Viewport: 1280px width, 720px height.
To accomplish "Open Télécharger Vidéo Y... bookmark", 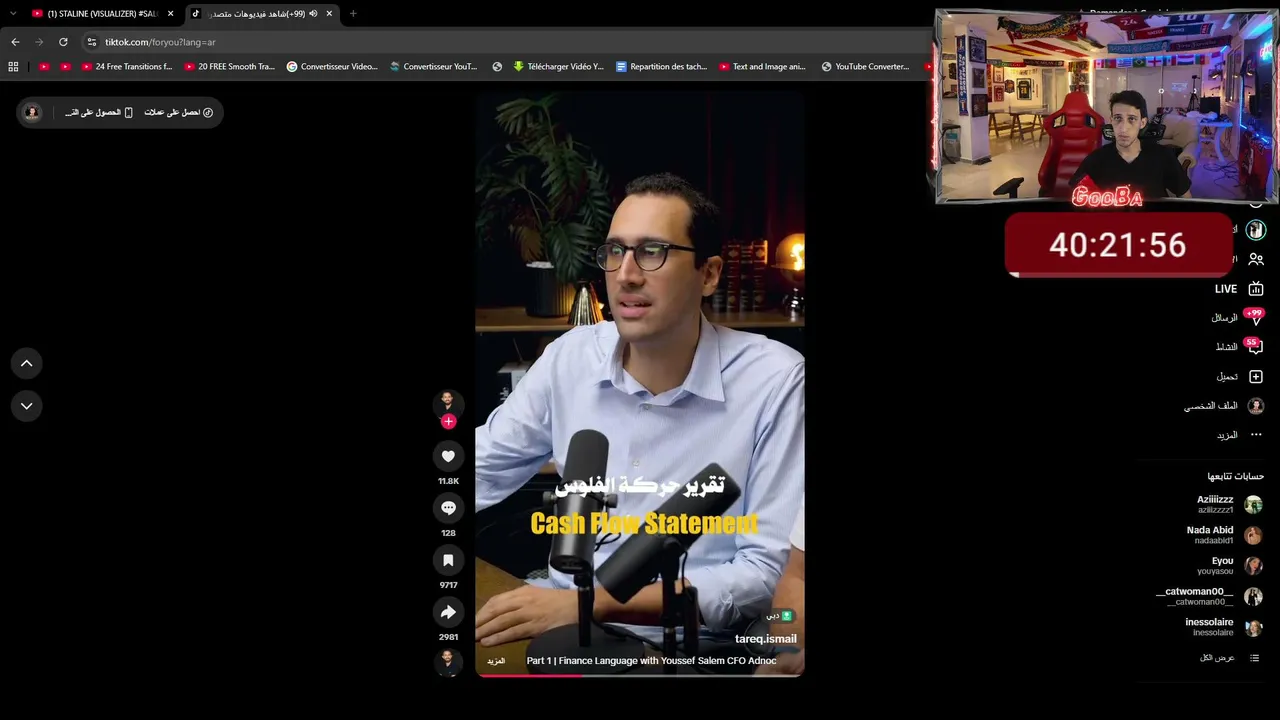I will [x=558, y=67].
